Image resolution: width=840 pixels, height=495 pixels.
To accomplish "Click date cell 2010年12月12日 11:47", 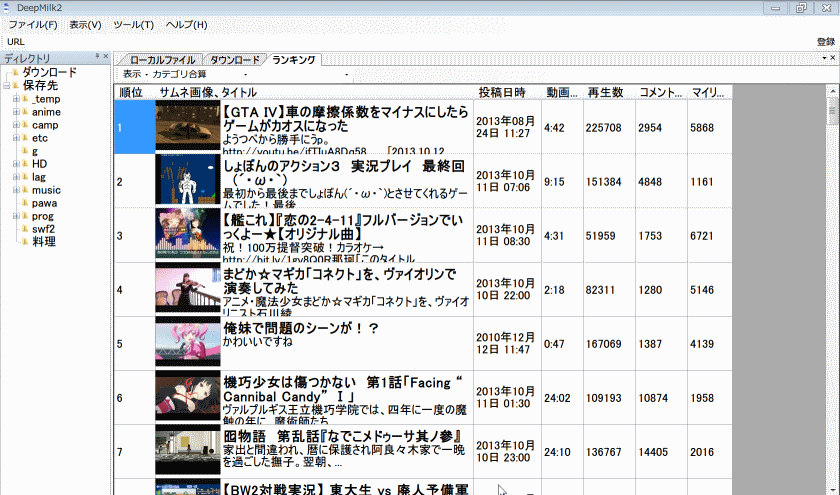I will (505, 343).
